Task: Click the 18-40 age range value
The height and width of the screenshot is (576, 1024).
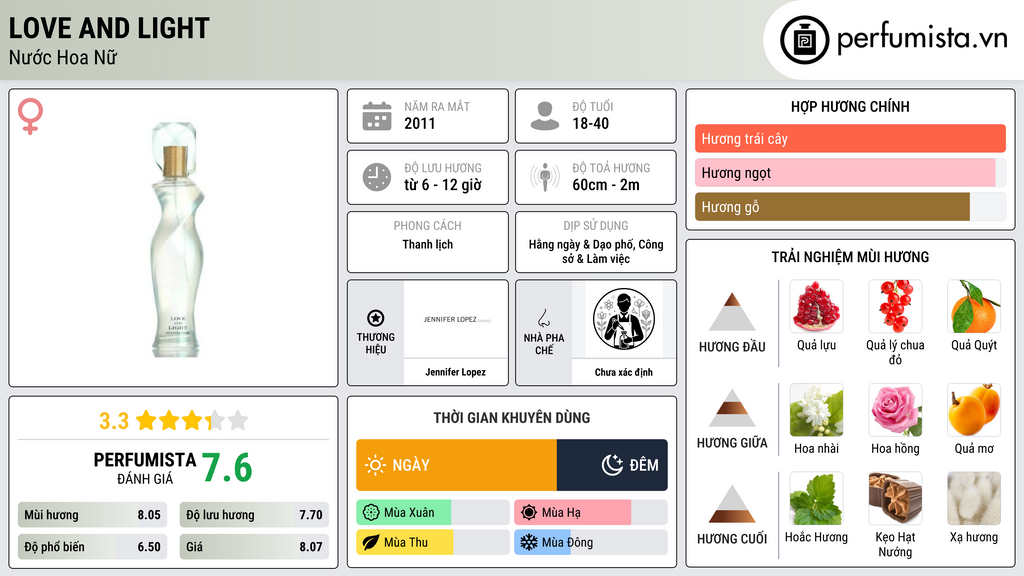Action: point(590,123)
